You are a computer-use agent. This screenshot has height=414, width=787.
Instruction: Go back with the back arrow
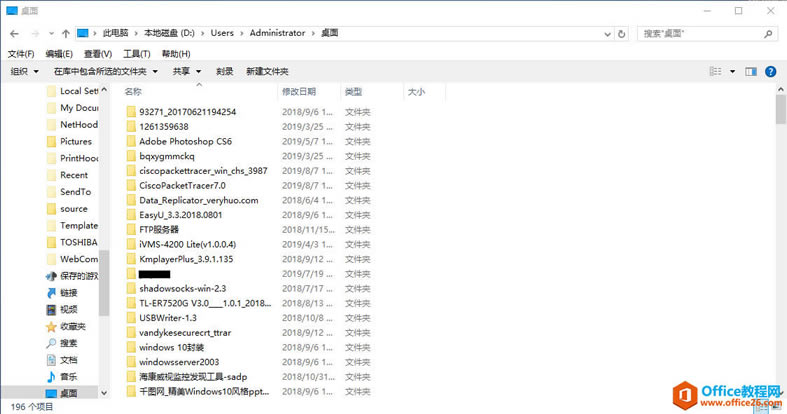click(14, 34)
